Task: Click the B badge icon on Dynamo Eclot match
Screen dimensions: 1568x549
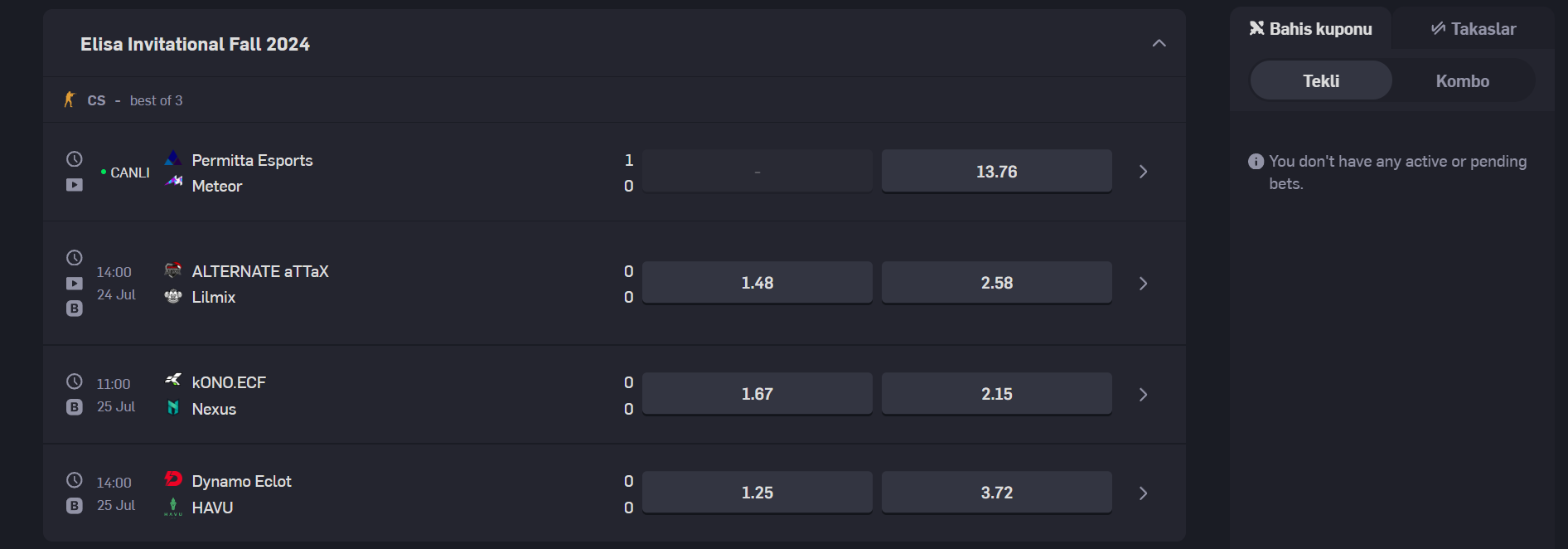Action: [75, 506]
